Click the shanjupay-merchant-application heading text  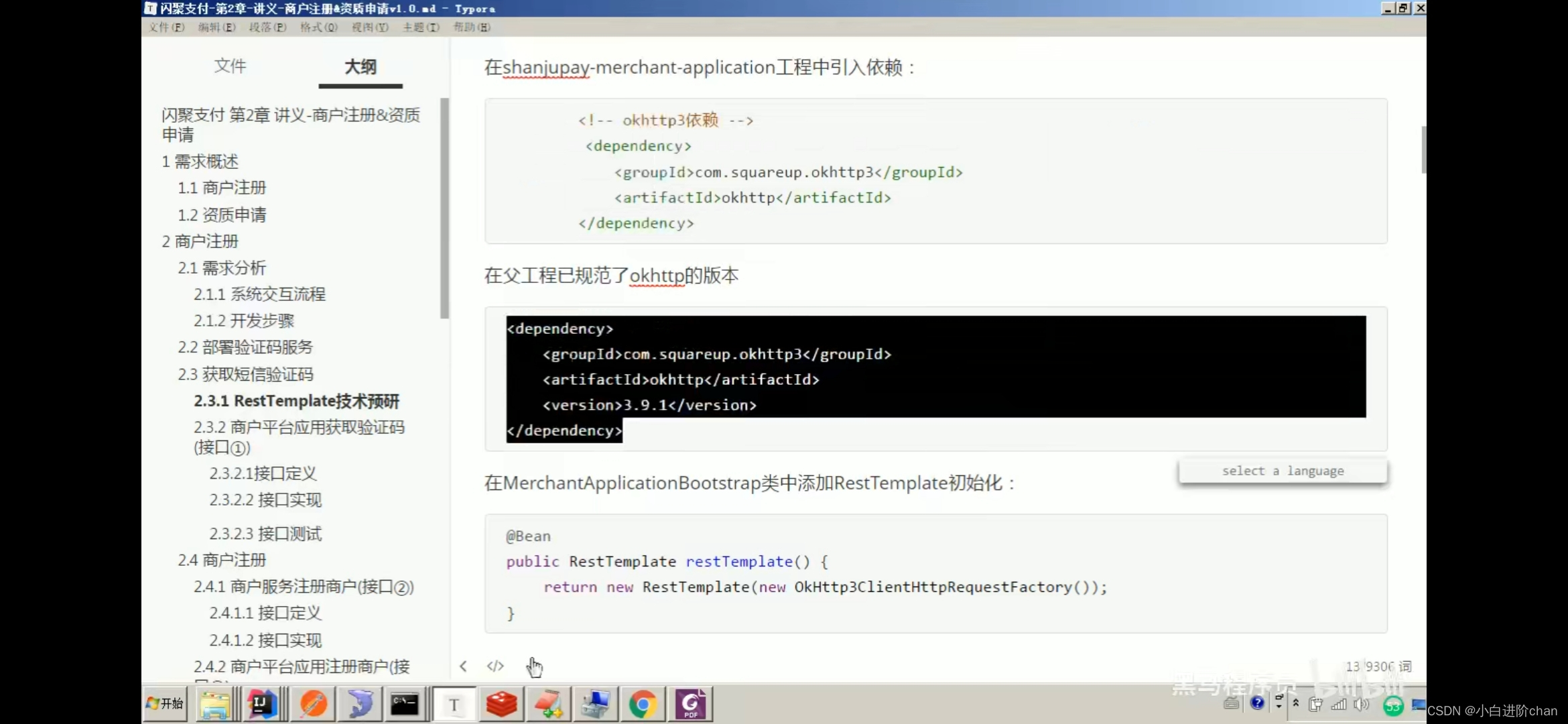(x=700, y=68)
